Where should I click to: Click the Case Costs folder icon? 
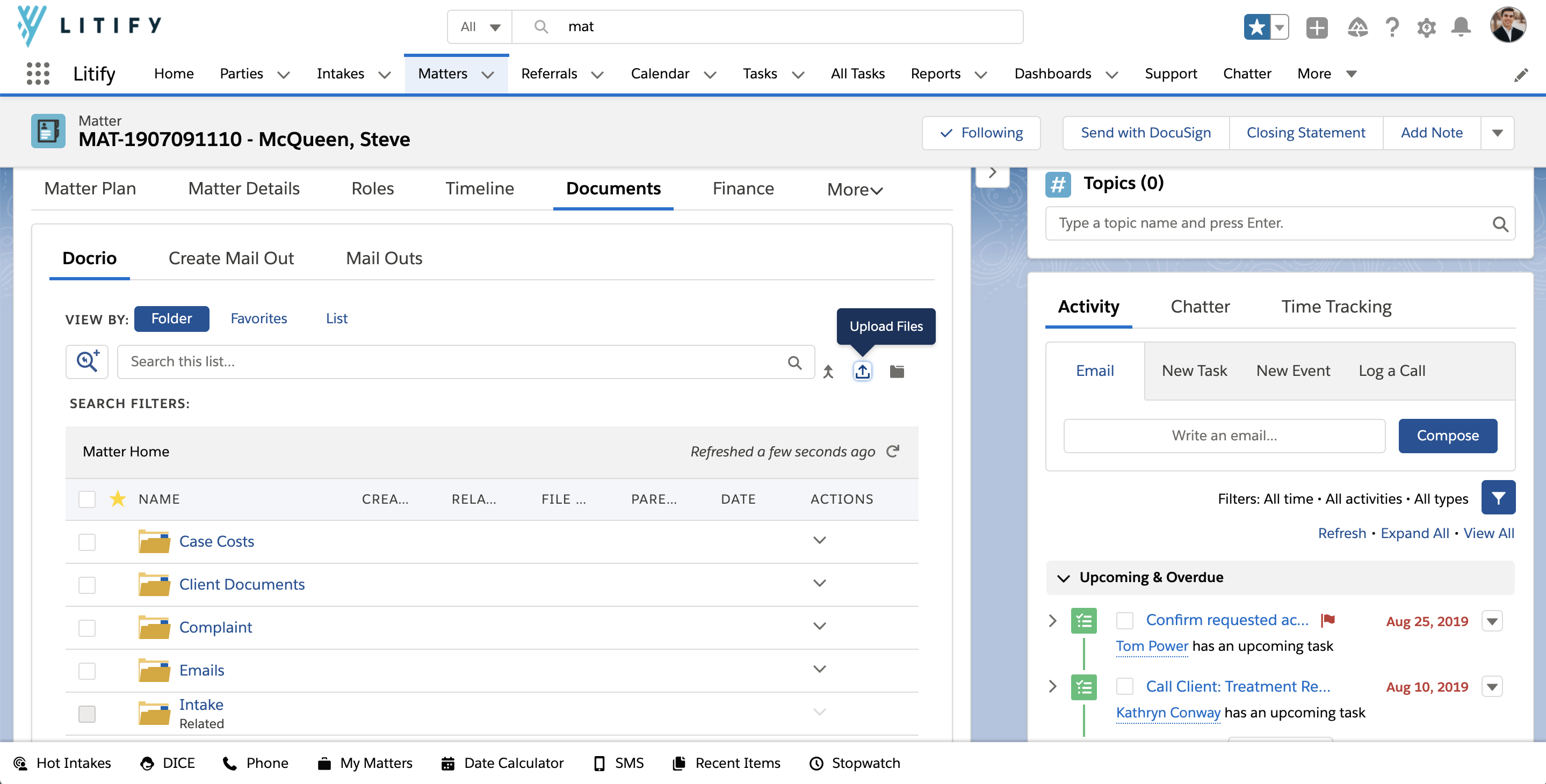pyautogui.click(x=154, y=541)
